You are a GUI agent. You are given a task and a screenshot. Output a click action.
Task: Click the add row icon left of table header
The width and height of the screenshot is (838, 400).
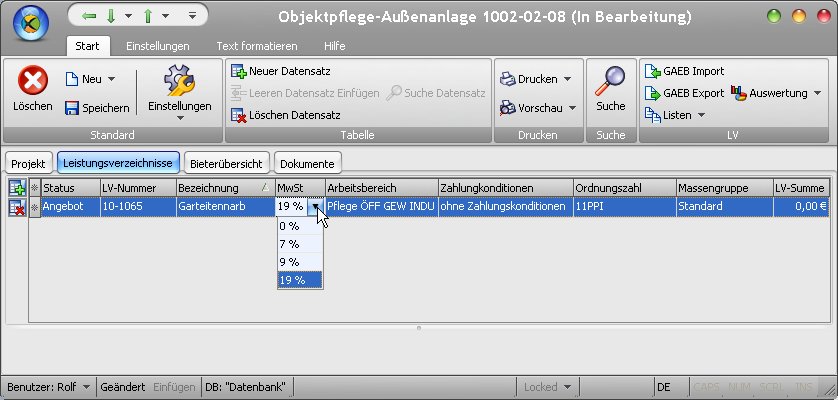coord(17,188)
